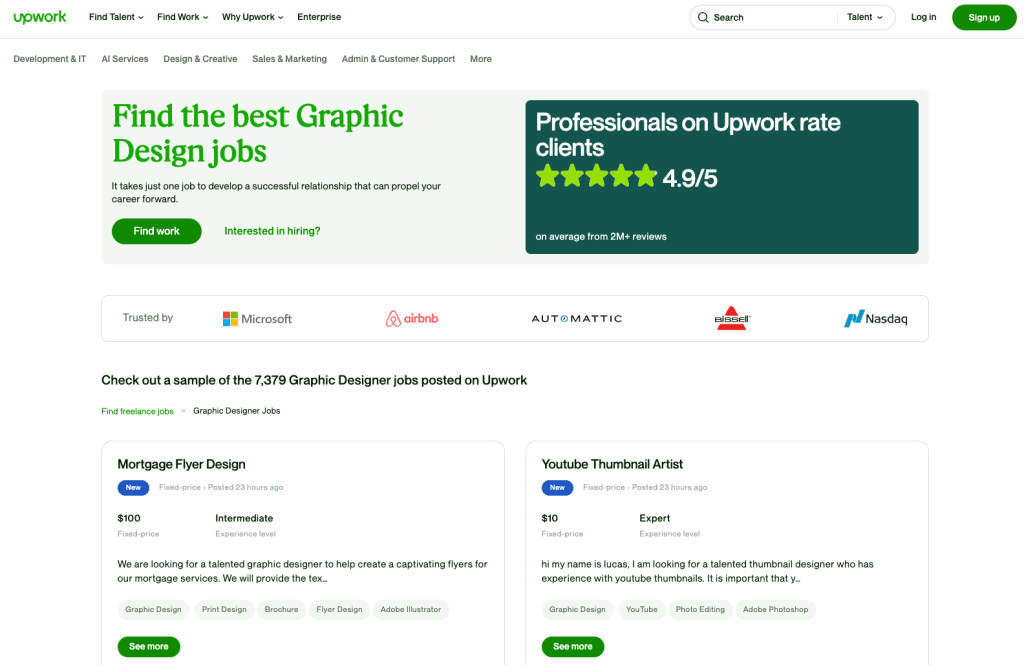Select Graphic Design tag on Mortgage Flyer card

(153, 609)
